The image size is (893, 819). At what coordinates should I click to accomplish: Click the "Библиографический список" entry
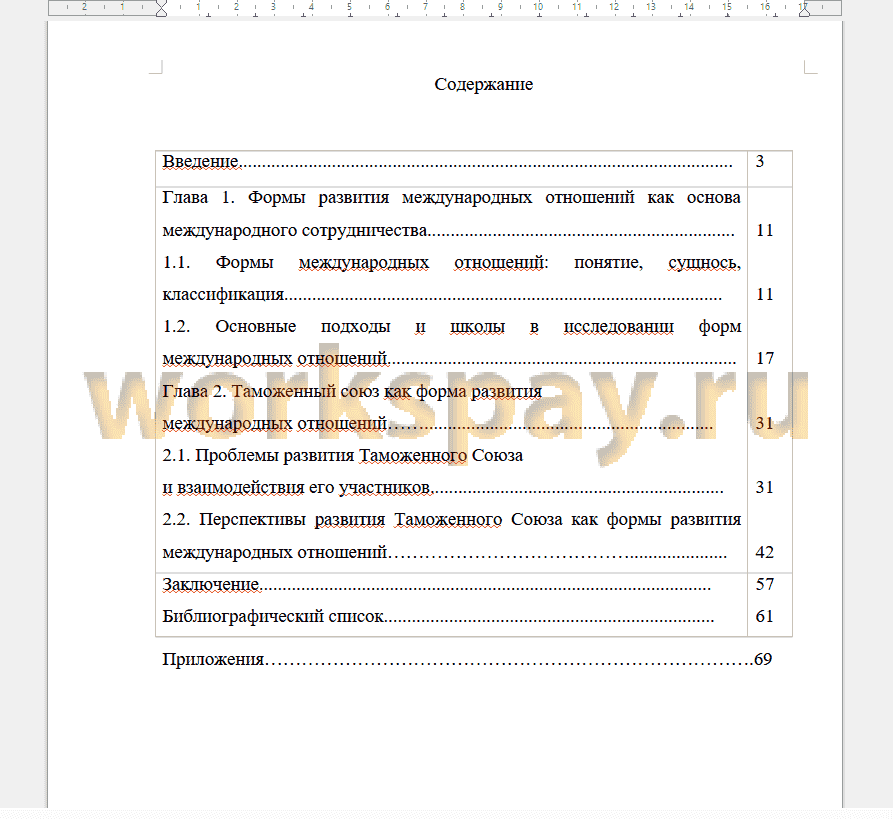273,616
